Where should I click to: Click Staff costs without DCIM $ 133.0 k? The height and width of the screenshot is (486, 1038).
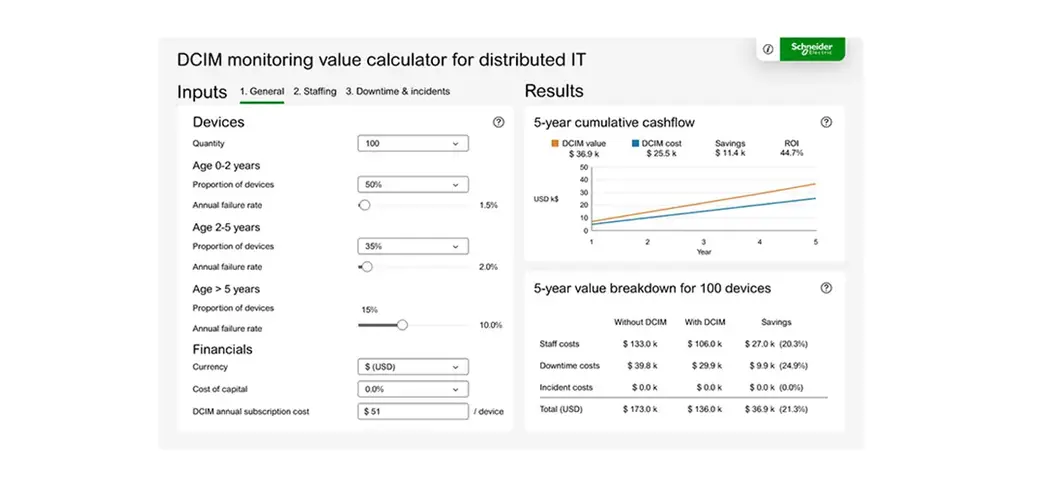pos(640,344)
